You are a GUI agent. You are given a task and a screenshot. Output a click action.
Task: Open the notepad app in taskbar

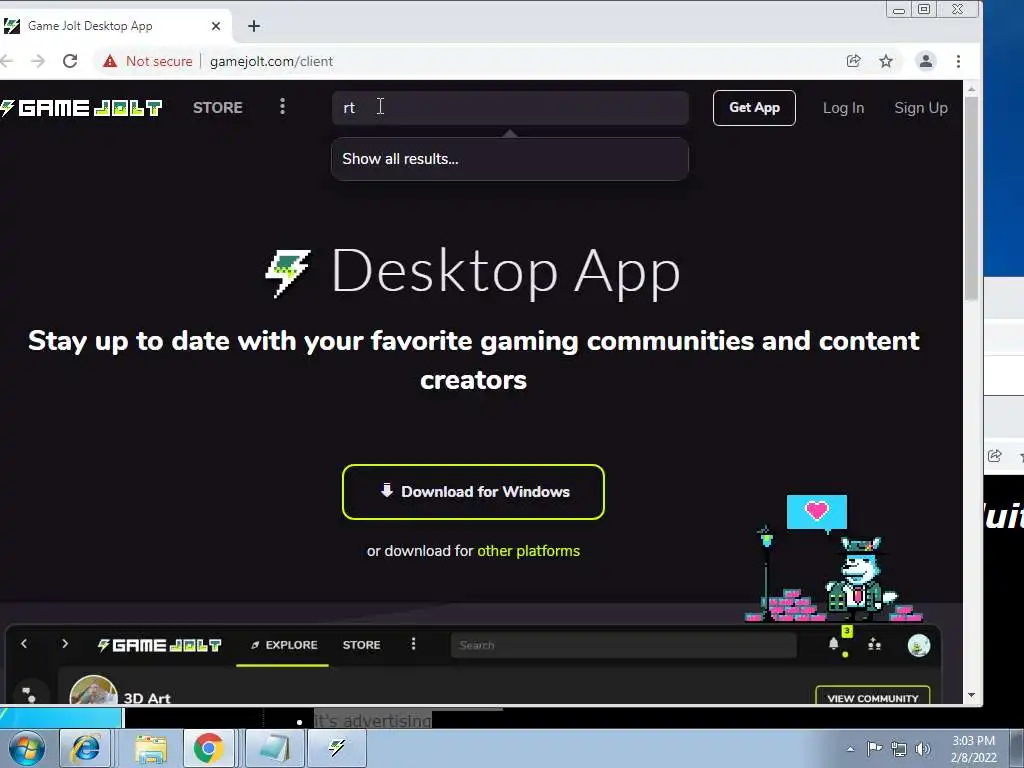click(275, 748)
